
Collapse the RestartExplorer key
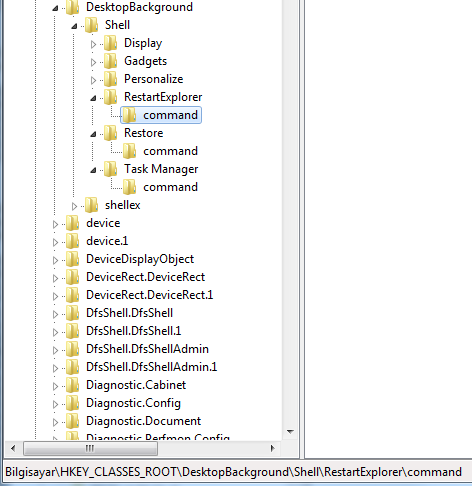(x=93, y=98)
